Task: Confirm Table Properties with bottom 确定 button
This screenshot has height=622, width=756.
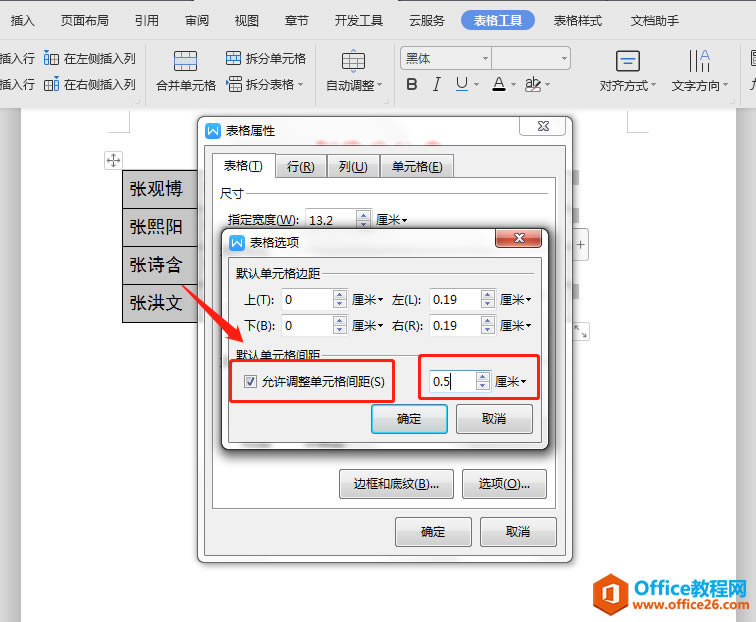Action: pyautogui.click(x=433, y=532)
